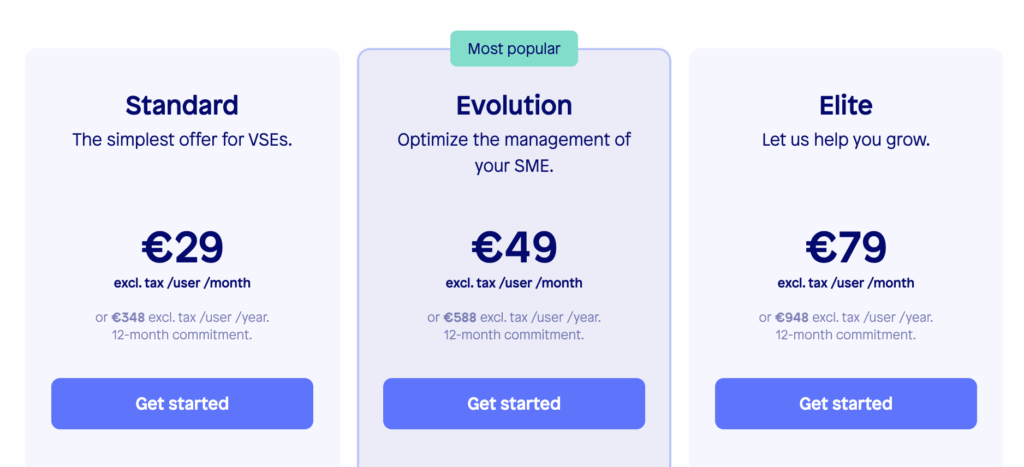1024x467 pixels.
Task: Click the €948 yearly price
Action: point(792,318)
